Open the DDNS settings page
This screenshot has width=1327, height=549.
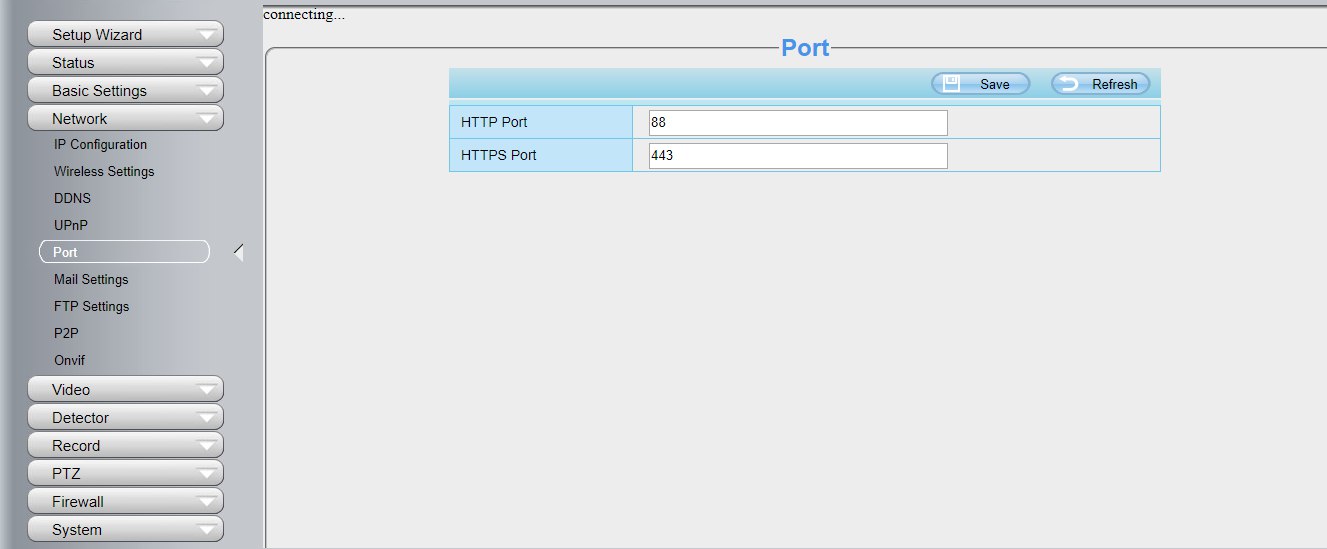[72, 199]
